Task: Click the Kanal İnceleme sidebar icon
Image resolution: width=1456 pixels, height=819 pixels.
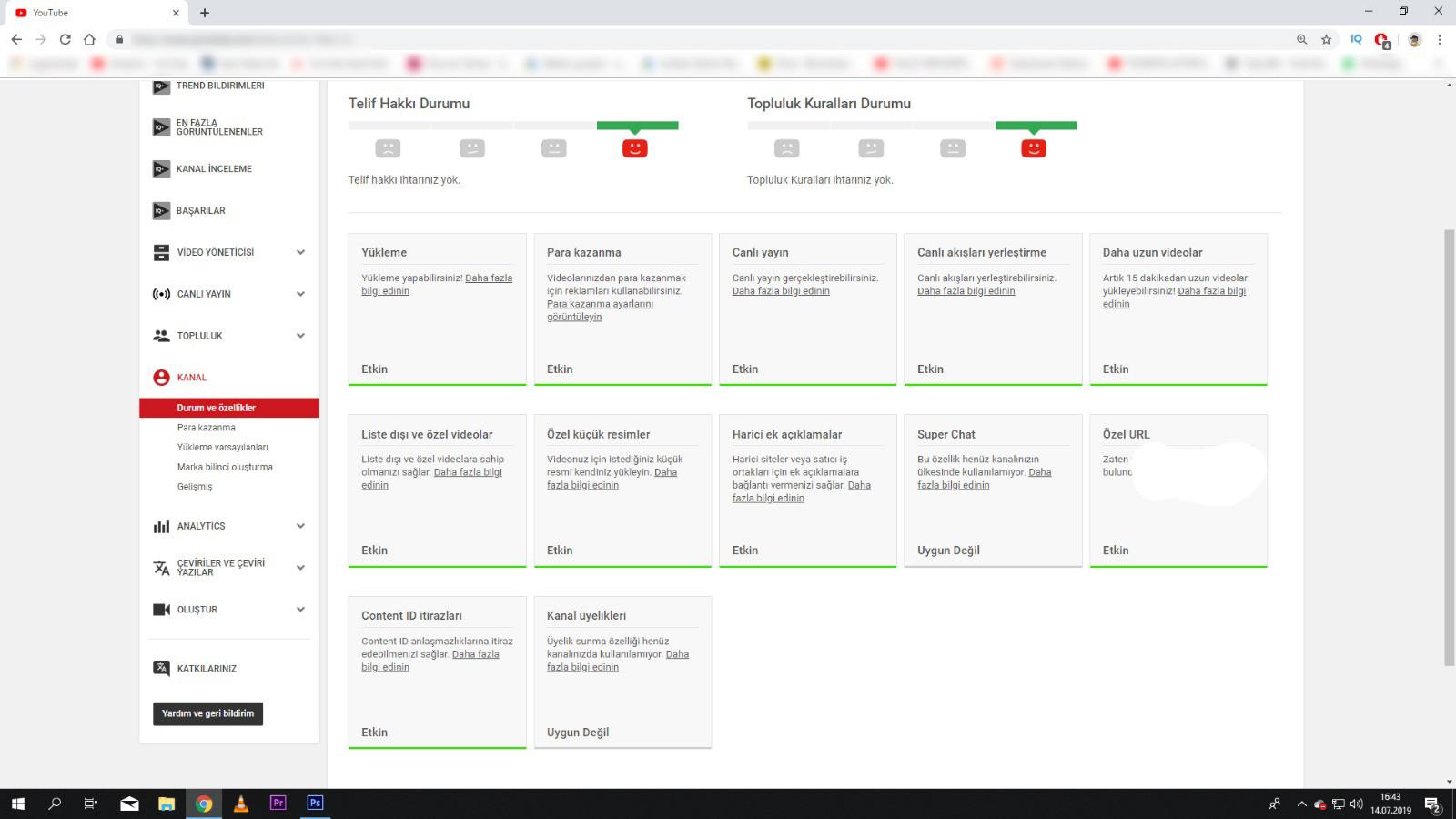Action: (161, 169)
